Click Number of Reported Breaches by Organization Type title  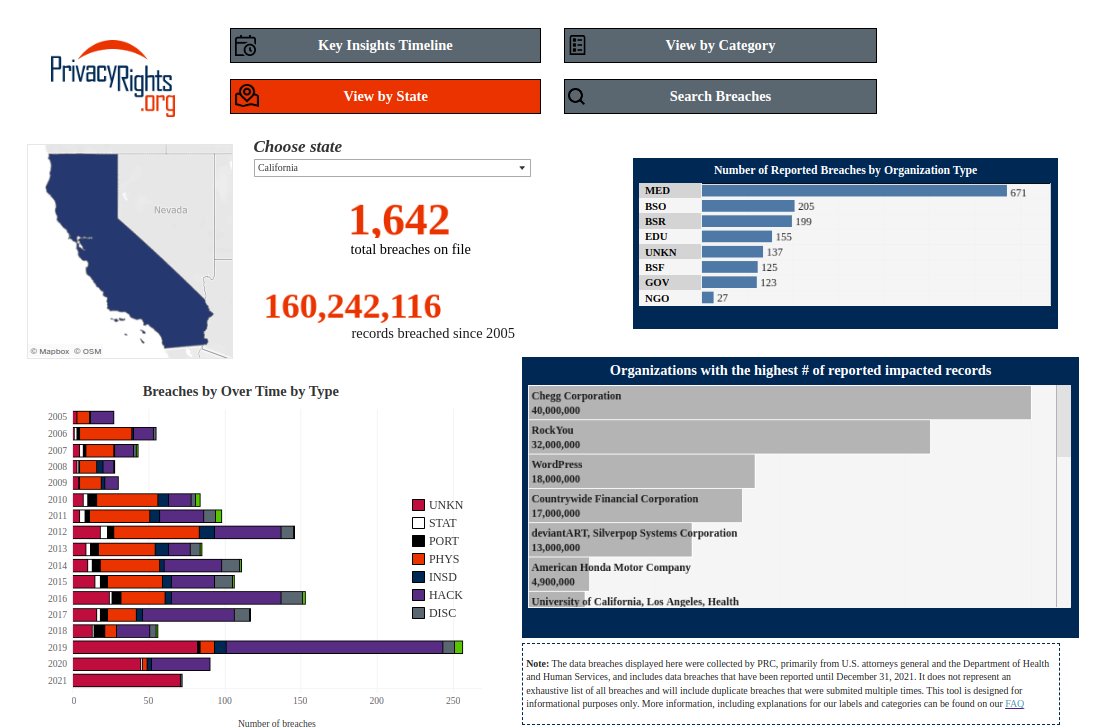pos(845,170)
